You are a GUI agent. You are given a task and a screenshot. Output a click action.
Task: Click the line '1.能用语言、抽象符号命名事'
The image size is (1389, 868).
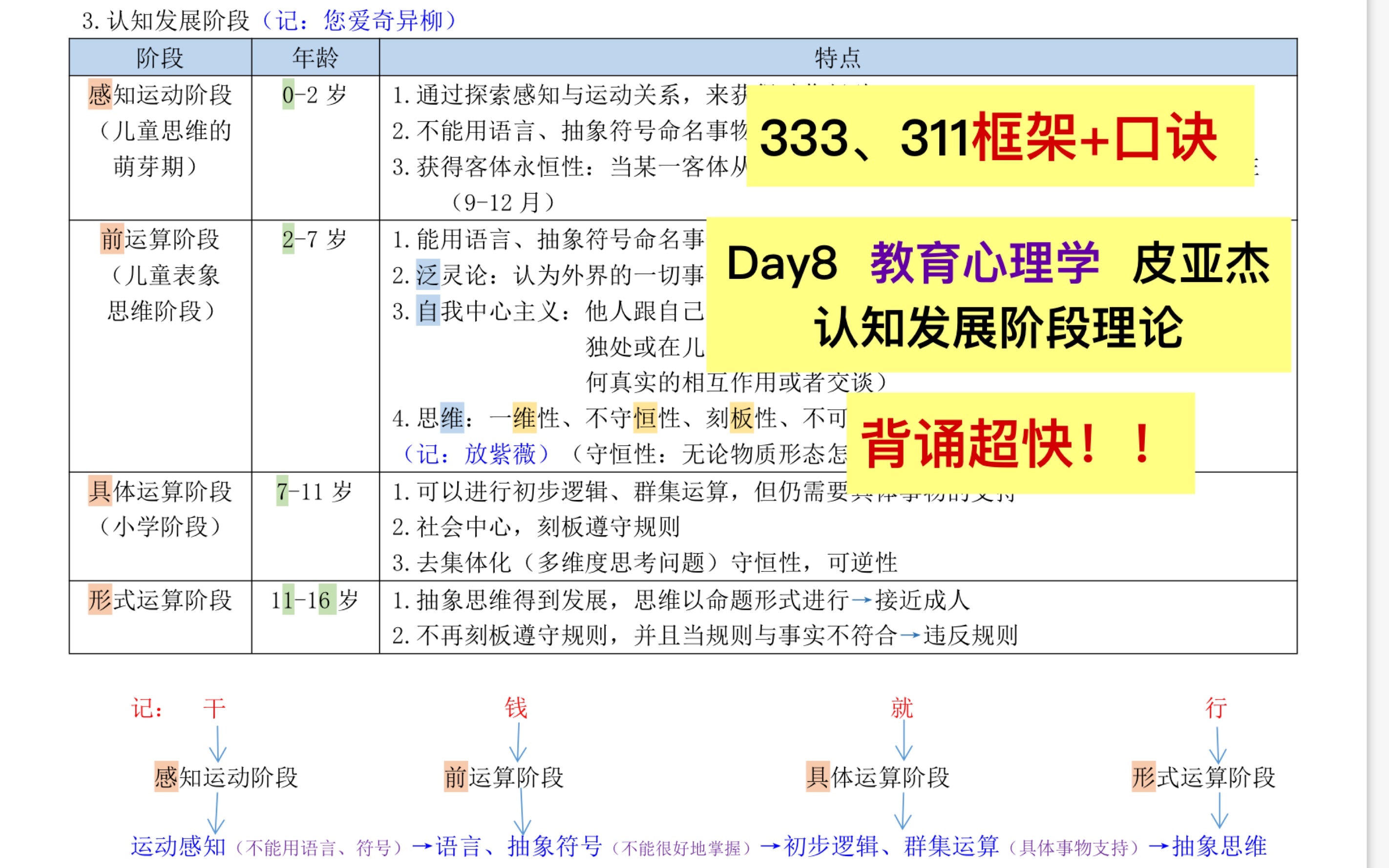point(549,239)
